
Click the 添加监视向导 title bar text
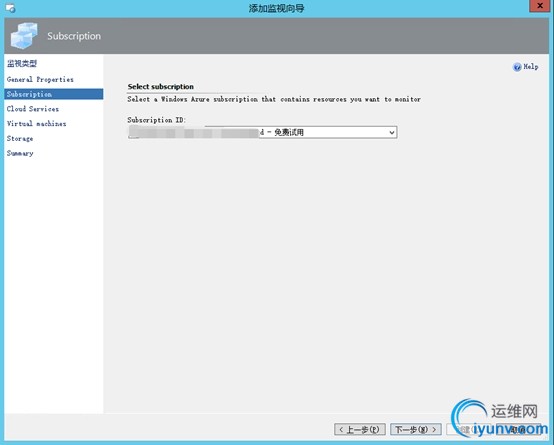click(x=276, y=8)
